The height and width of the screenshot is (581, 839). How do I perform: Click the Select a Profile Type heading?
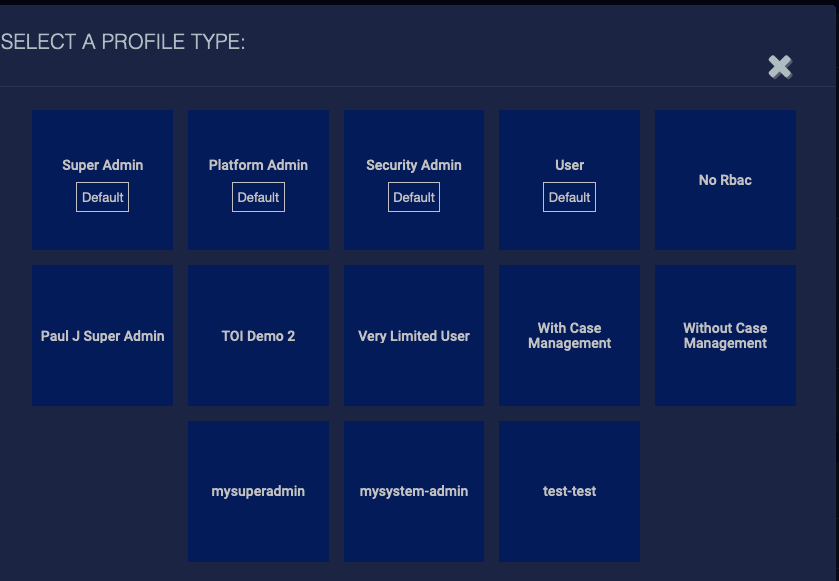[x=123, y=42]
